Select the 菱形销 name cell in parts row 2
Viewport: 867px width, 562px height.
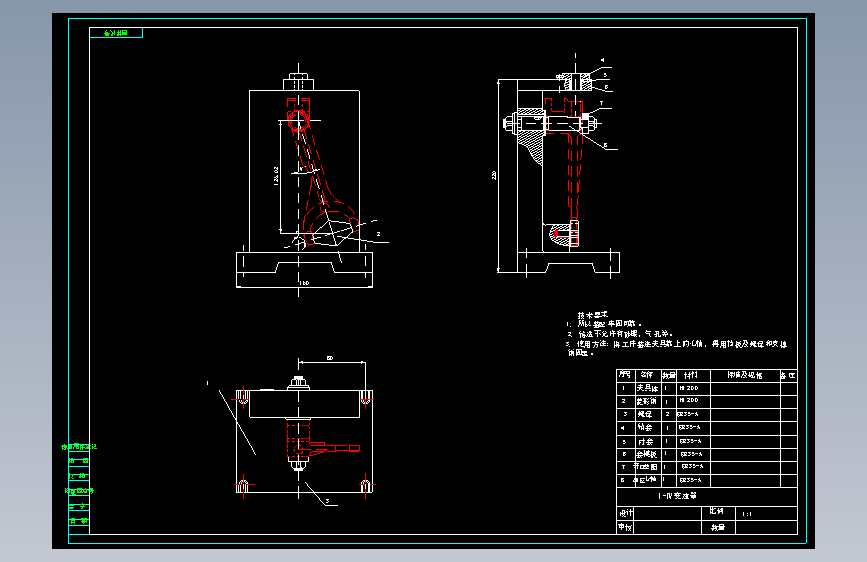(647, 401)
